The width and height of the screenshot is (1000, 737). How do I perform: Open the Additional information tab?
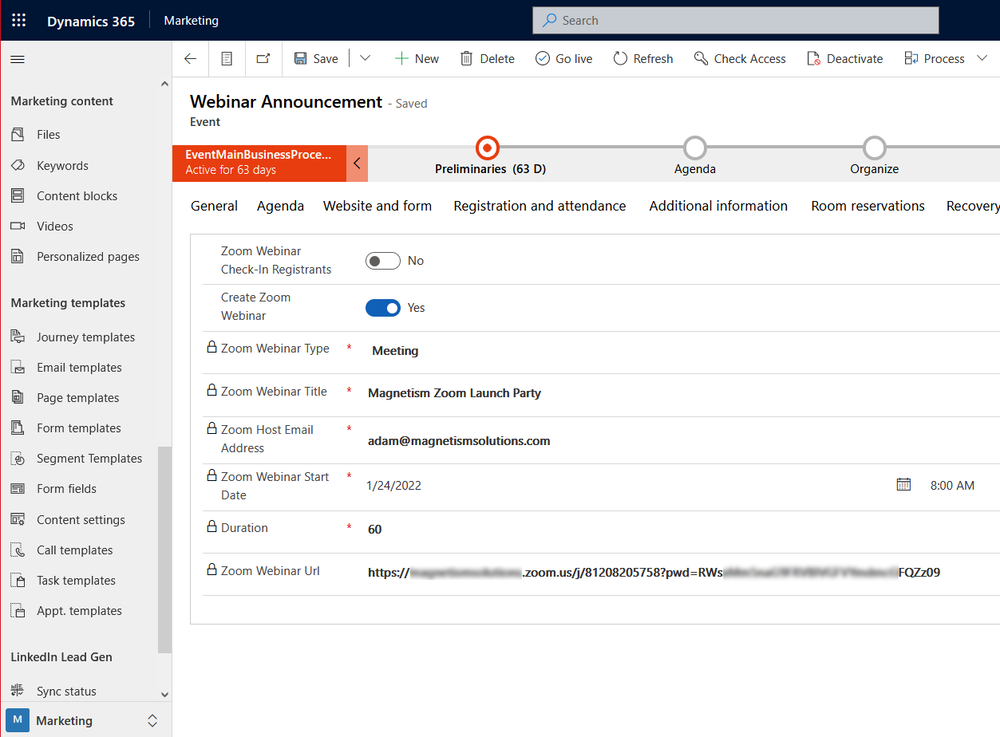click(x=718, y=206)
